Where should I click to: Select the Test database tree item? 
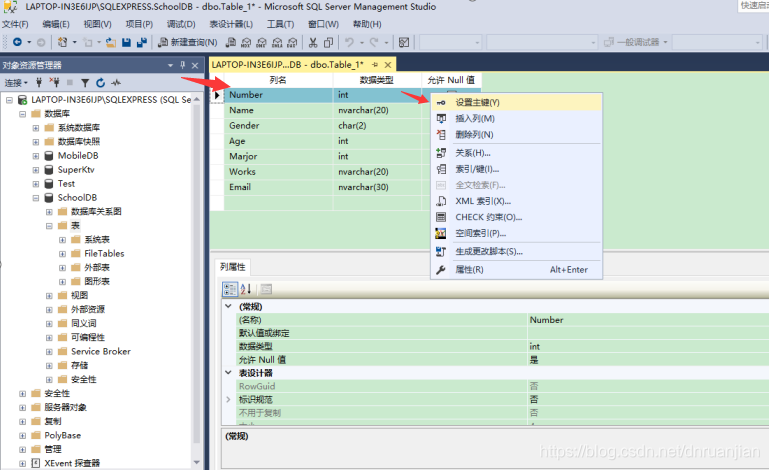[66, 183]
